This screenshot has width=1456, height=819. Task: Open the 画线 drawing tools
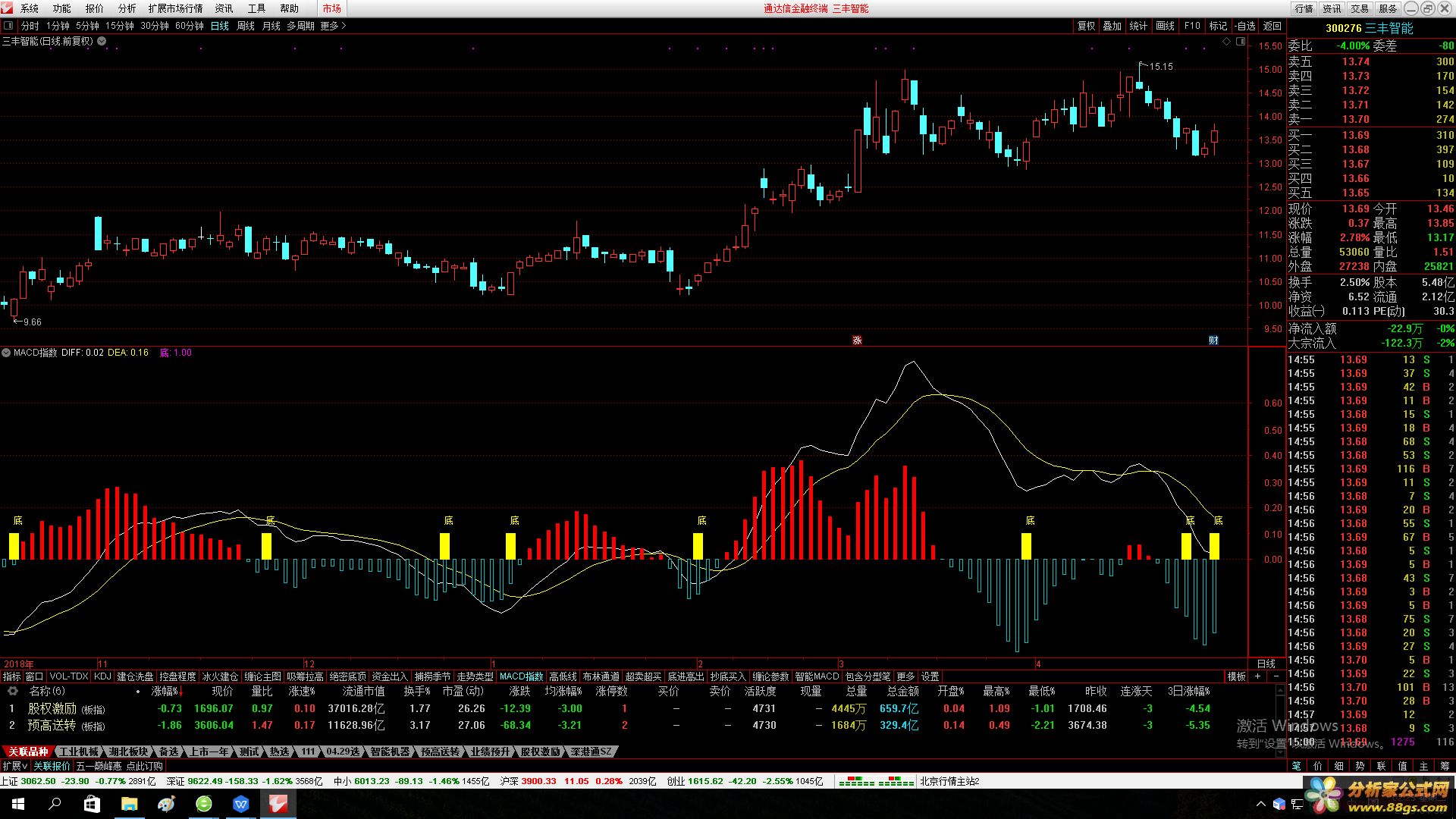[1165, 26]
